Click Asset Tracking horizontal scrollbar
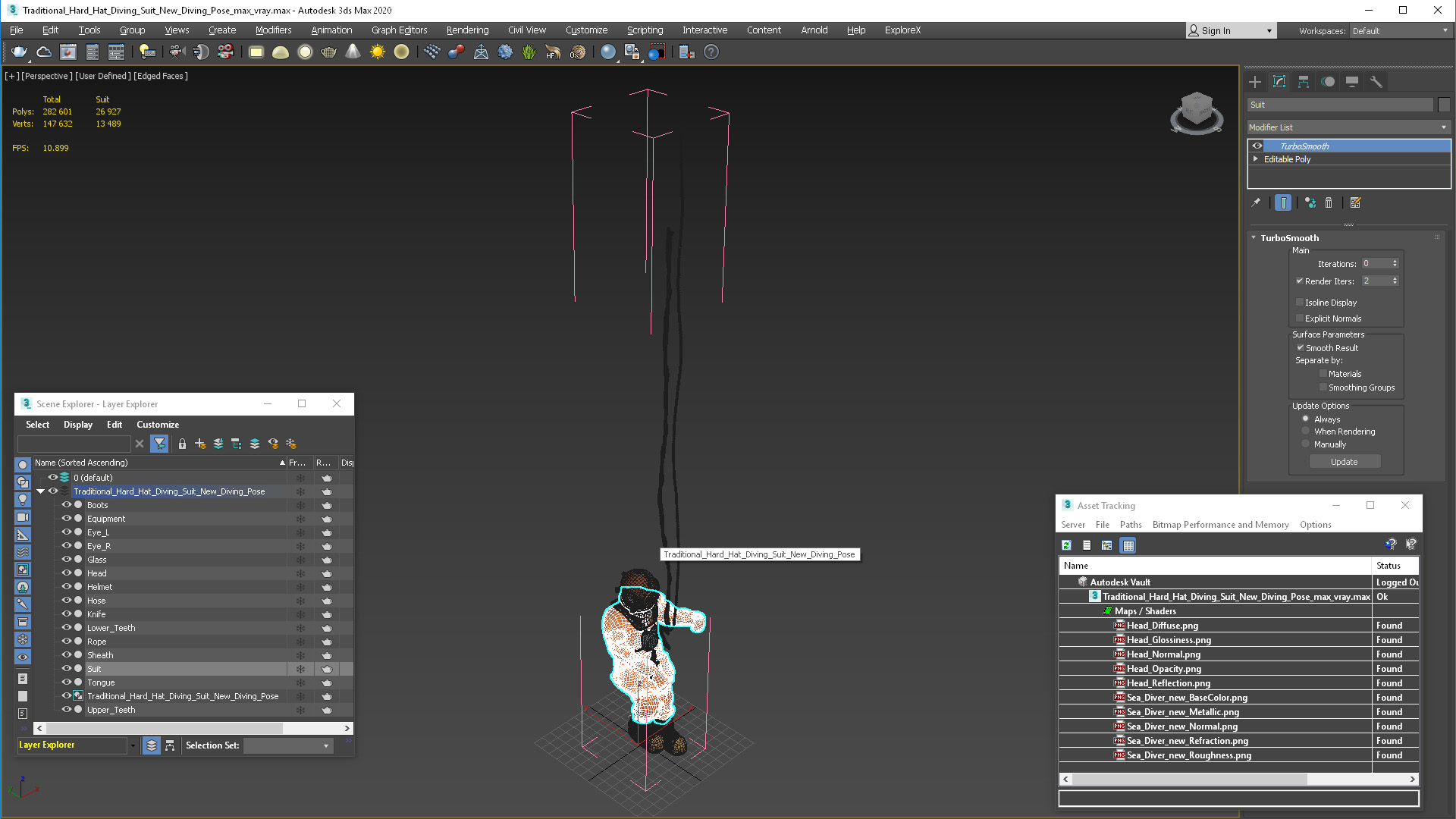 point(1189,779)
